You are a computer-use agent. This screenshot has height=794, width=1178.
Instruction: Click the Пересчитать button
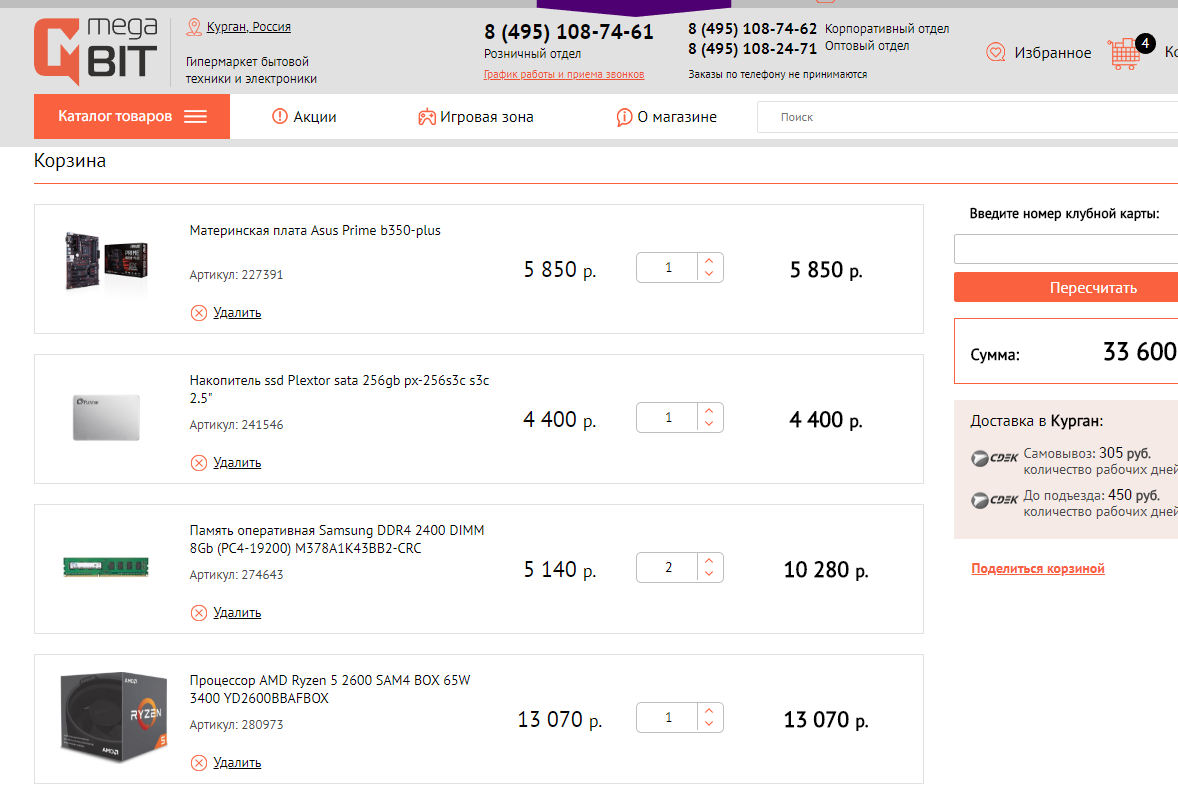click(1093, 288)
